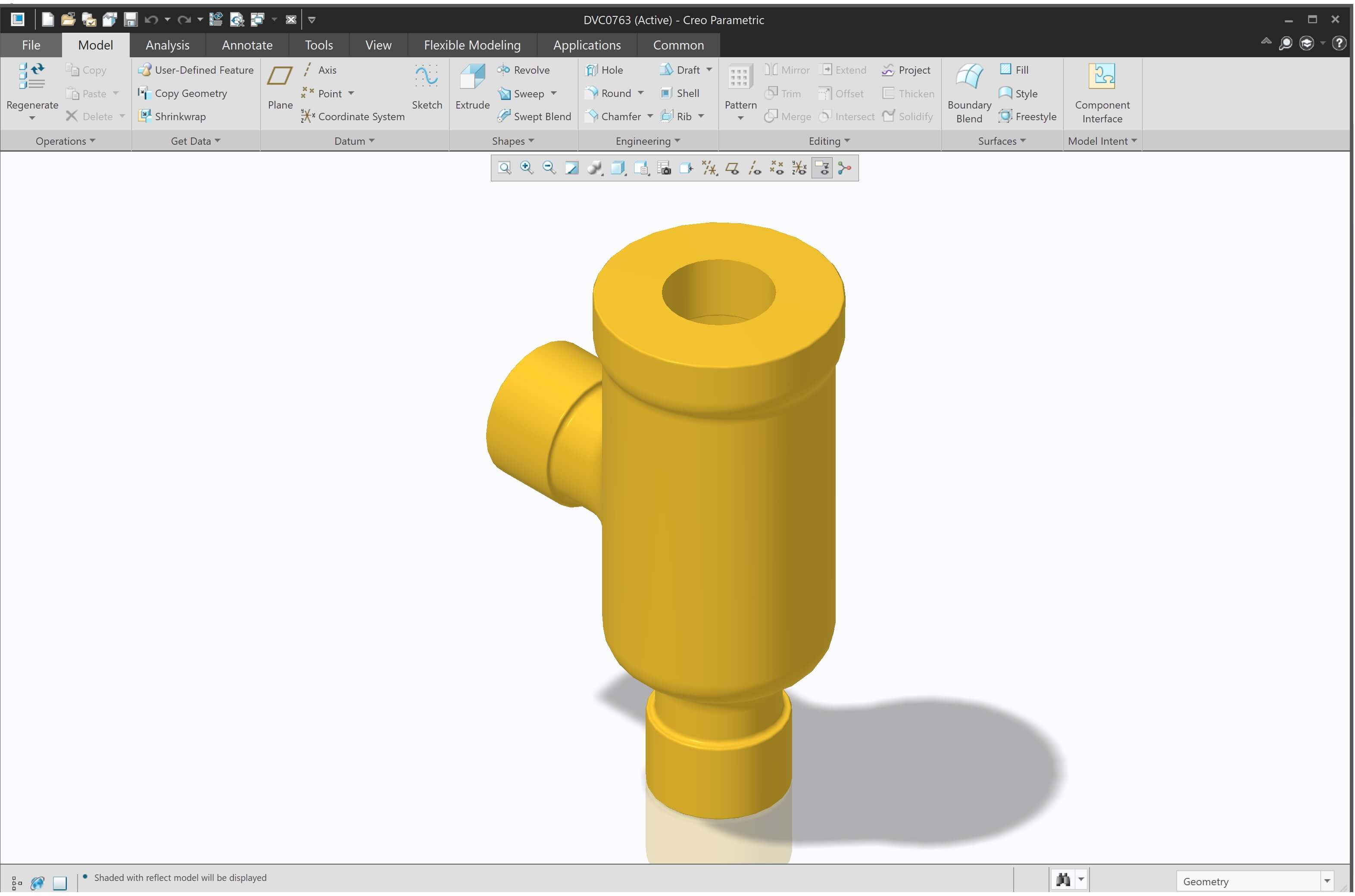Click the Undo arrow icon
The width and height of the screenshot is (1355, 896).
(151, 19)
